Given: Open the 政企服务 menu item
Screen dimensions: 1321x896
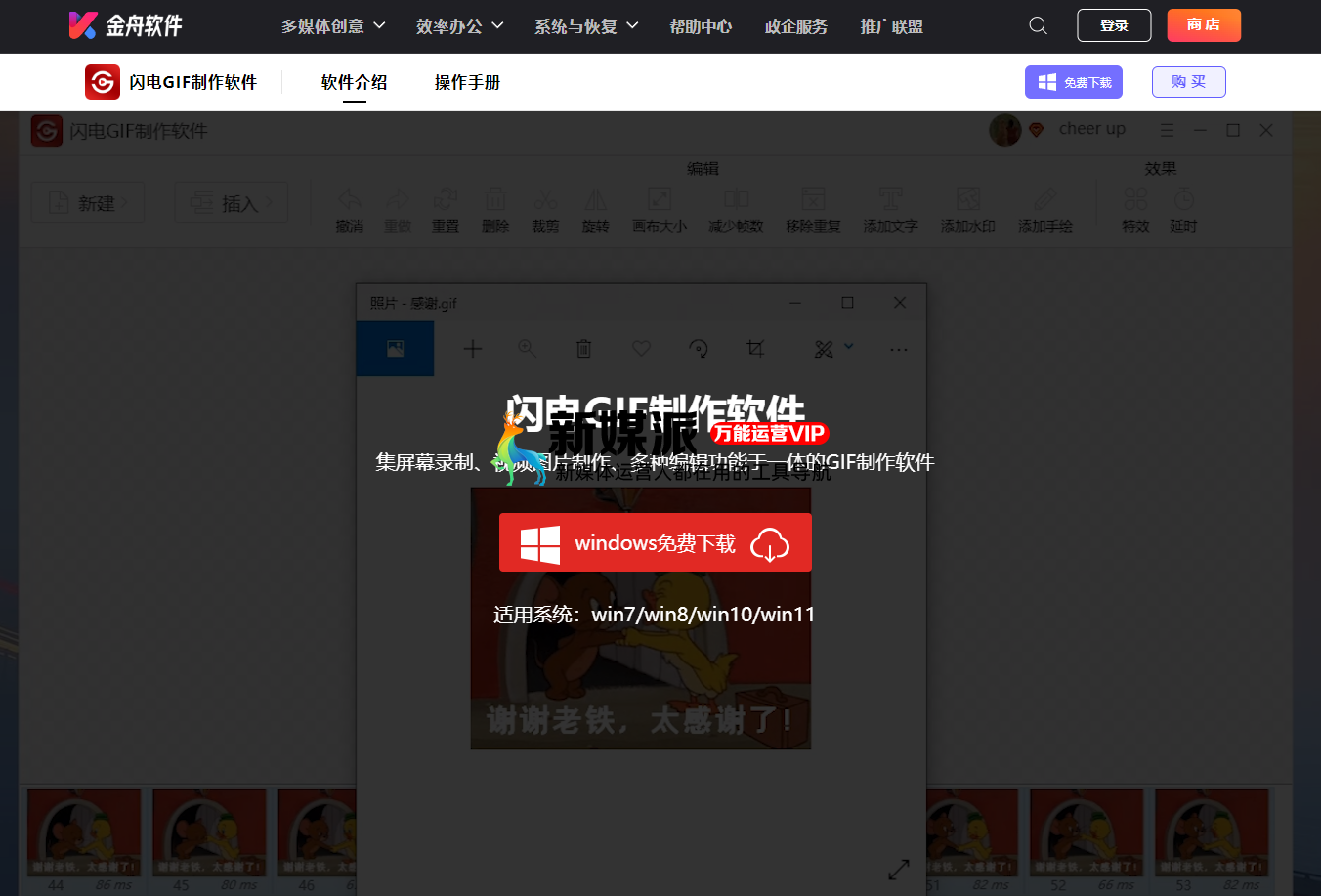Looking at the screenshot, I should coord(796,26).
